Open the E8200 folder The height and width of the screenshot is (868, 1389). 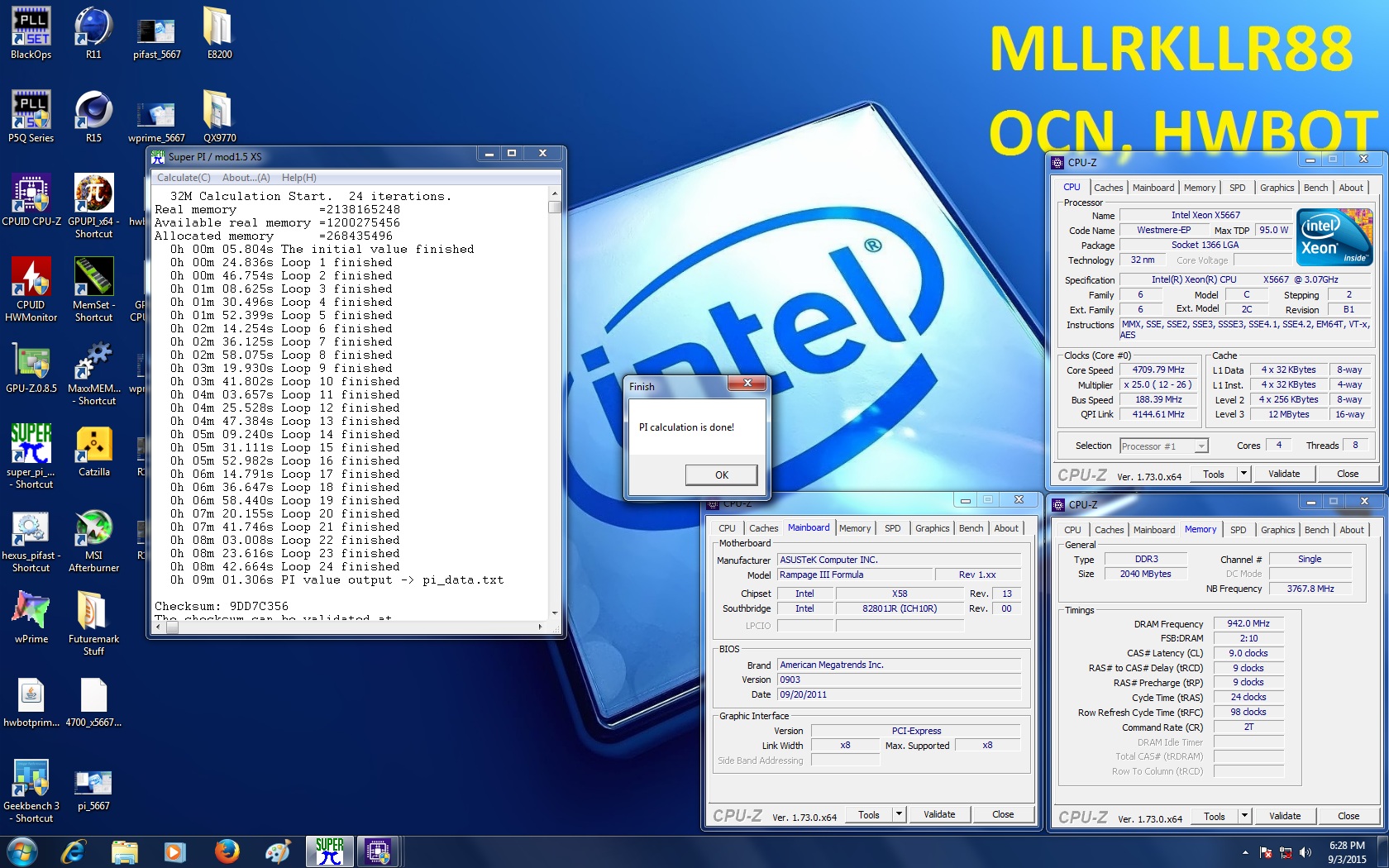[219, 33]
